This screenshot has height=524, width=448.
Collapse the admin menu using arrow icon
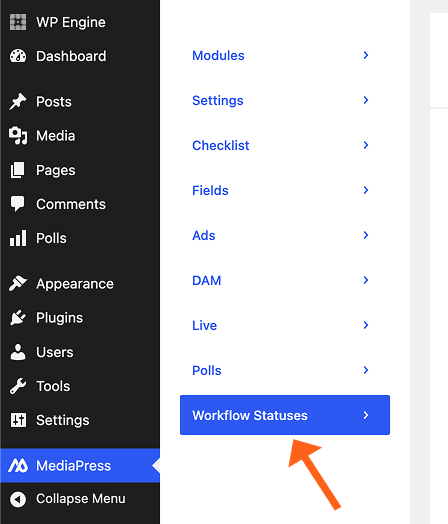click(18, 499)
